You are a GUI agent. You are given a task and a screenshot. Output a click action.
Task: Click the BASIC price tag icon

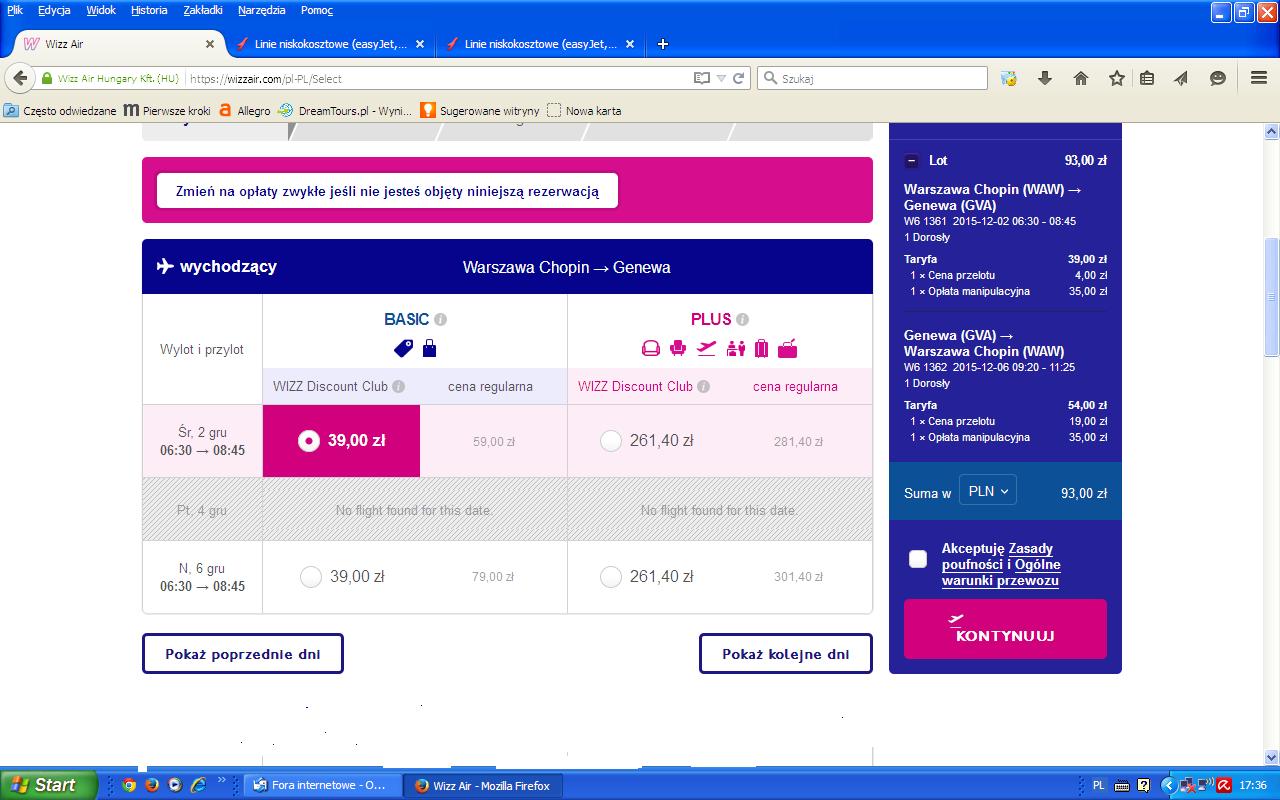click(403, 348)
